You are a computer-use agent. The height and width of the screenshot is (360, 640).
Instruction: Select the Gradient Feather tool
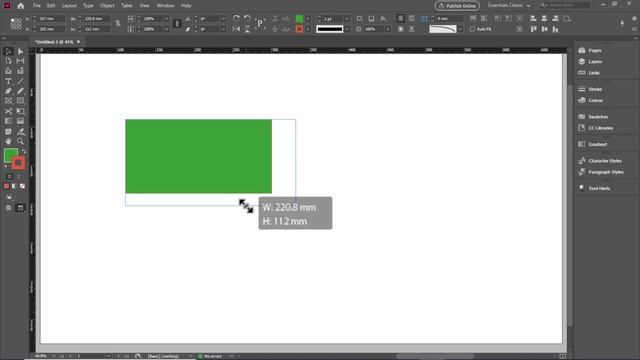pos(20,121)
